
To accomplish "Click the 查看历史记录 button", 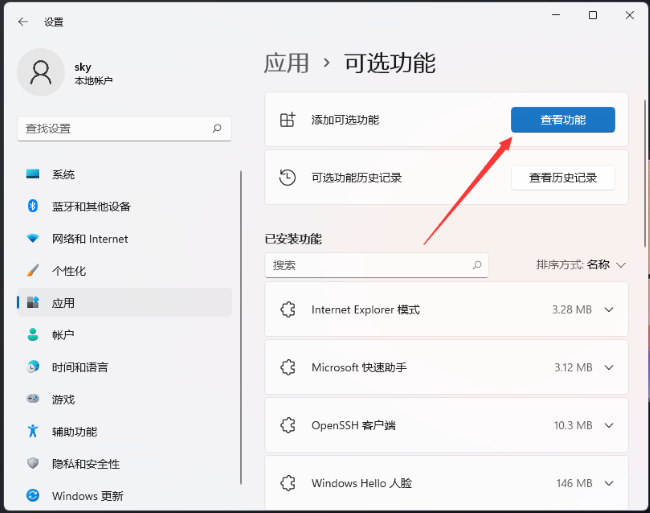I will coord(563,178).
